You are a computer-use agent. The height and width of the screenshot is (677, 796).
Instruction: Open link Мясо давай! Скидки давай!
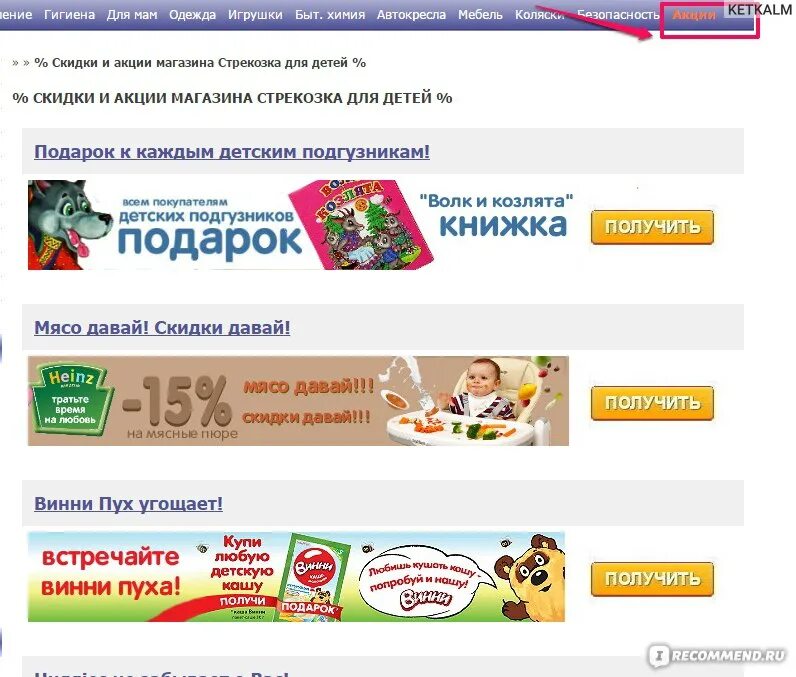[x=162, y=328]
